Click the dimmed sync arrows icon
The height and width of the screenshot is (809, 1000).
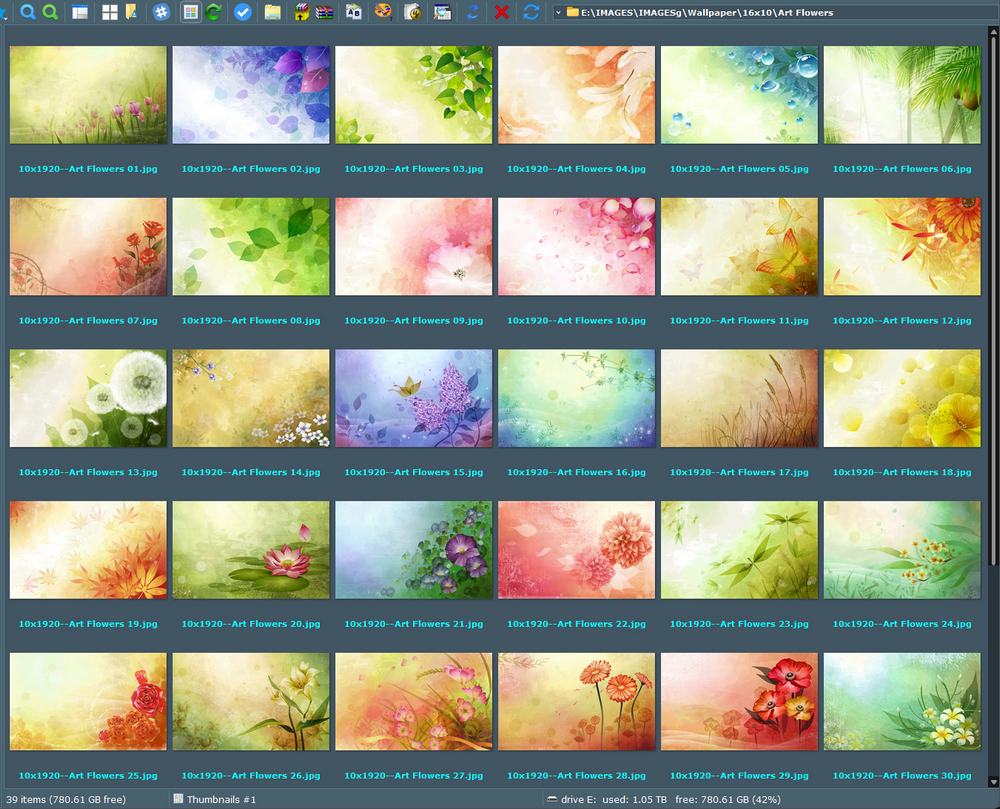point(470,13)
